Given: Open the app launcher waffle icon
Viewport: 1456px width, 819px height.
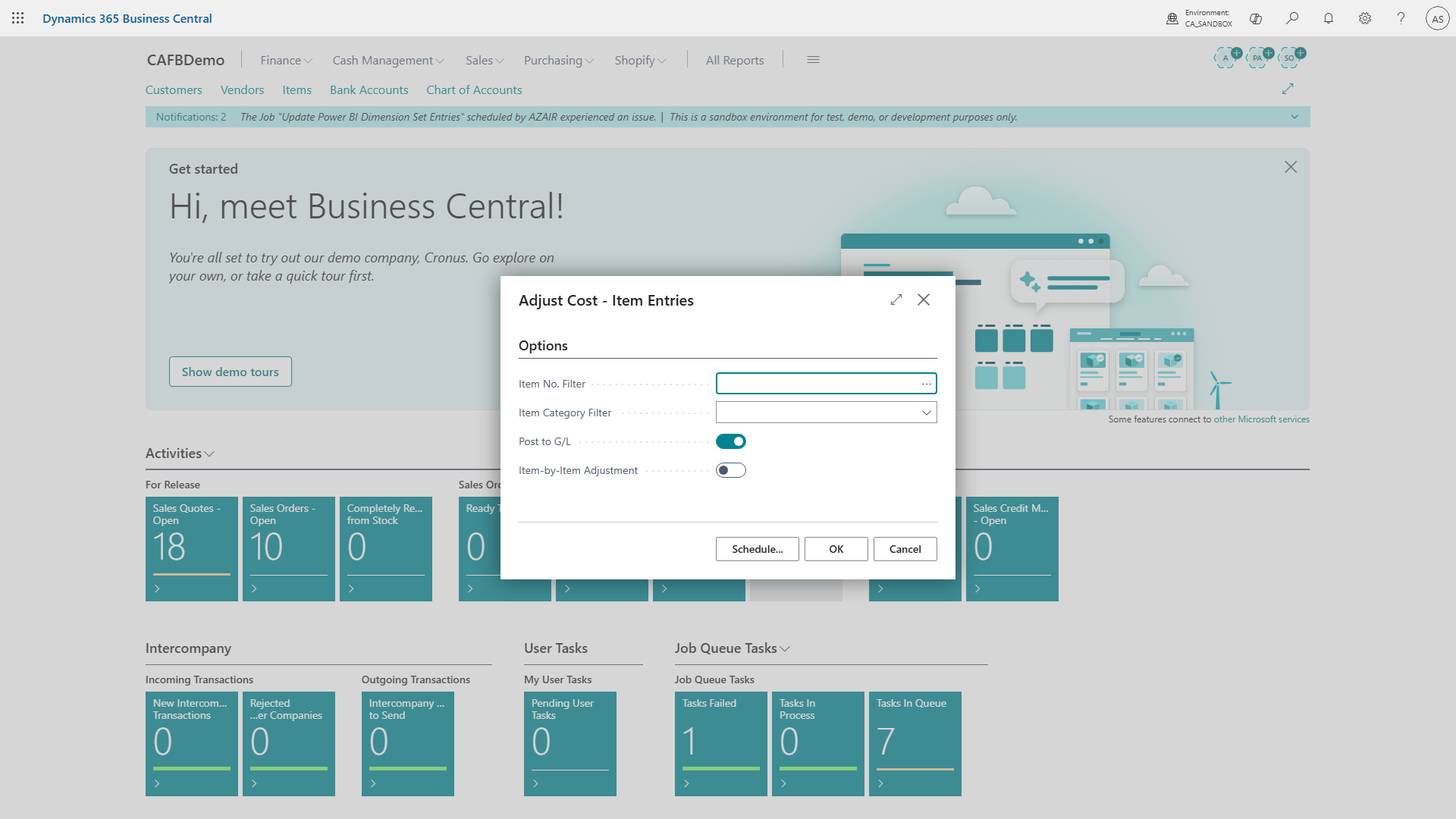Looking at the screenshot, I should coord(18,18).
